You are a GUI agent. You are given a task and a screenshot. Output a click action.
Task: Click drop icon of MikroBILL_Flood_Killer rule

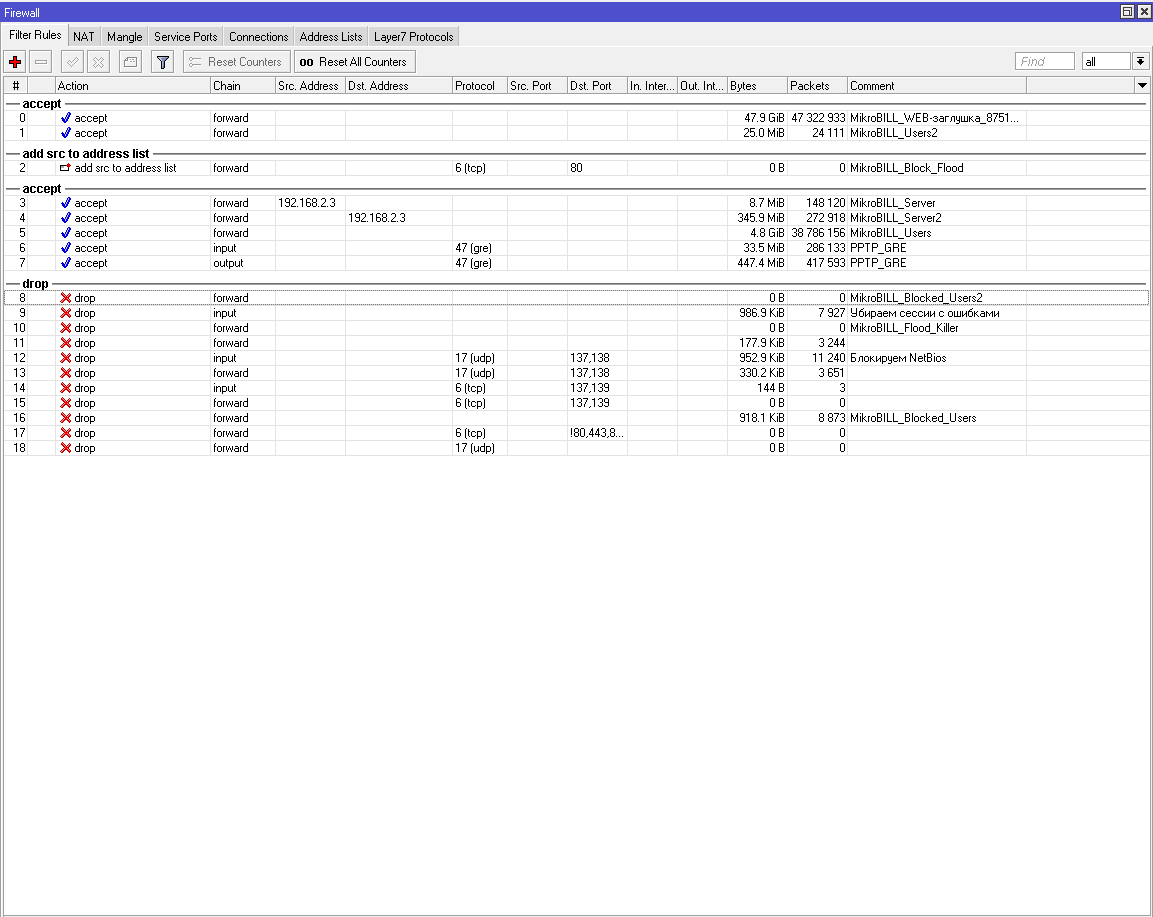[65, 328]
